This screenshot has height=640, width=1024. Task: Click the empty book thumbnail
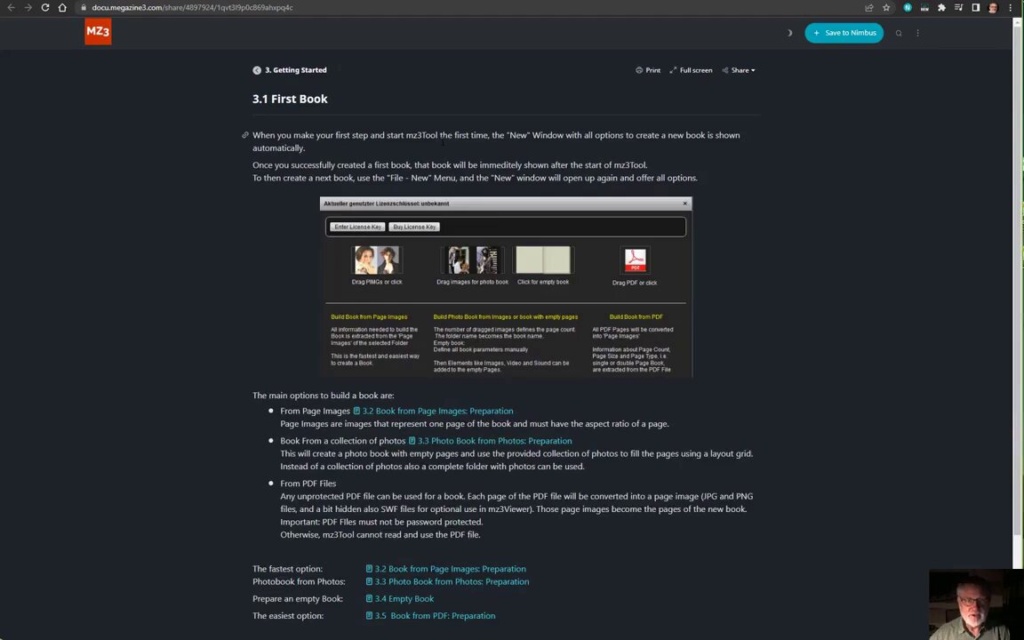pyautogui.click(x=543, y=260)
